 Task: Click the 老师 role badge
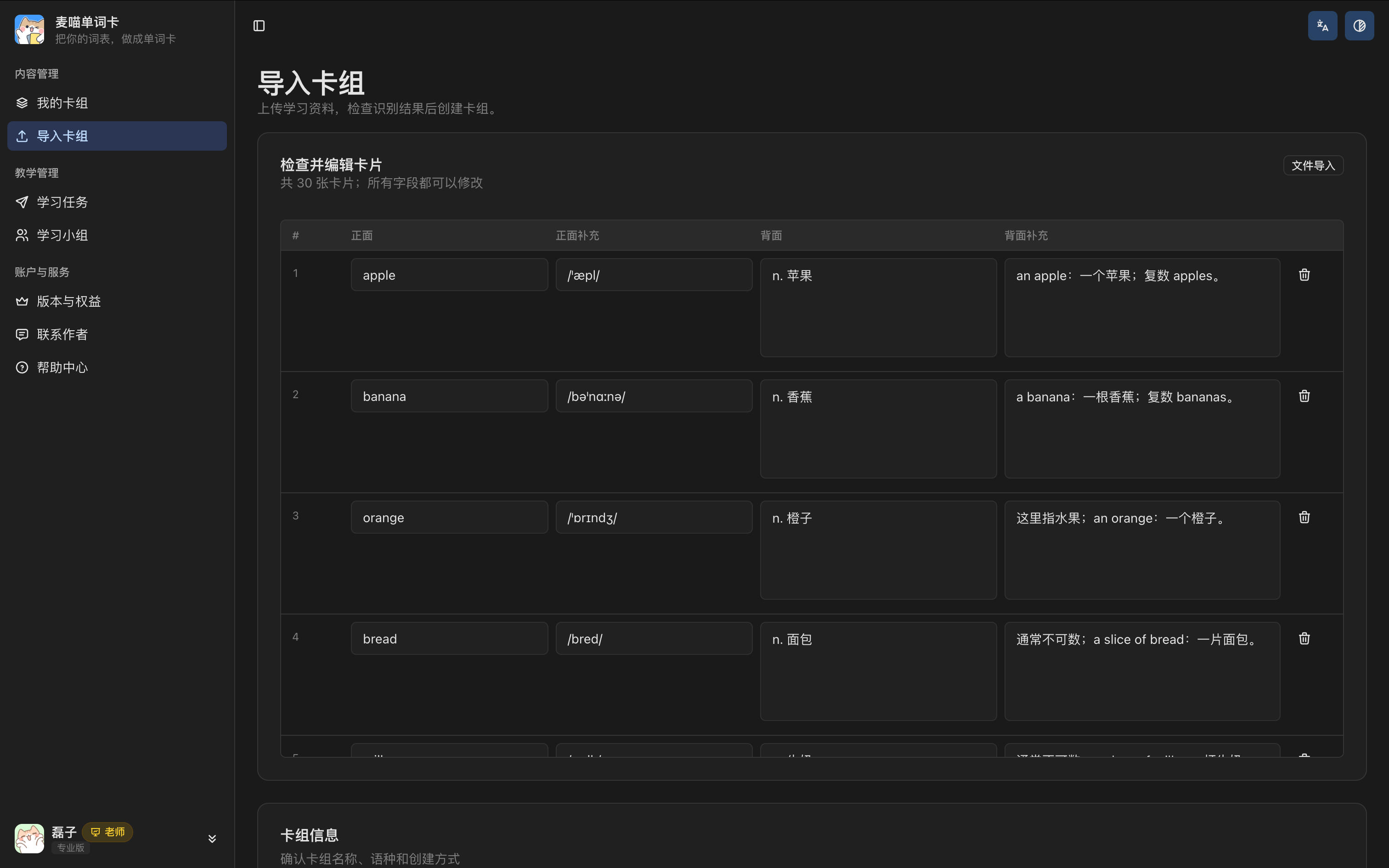pos(107,832)
